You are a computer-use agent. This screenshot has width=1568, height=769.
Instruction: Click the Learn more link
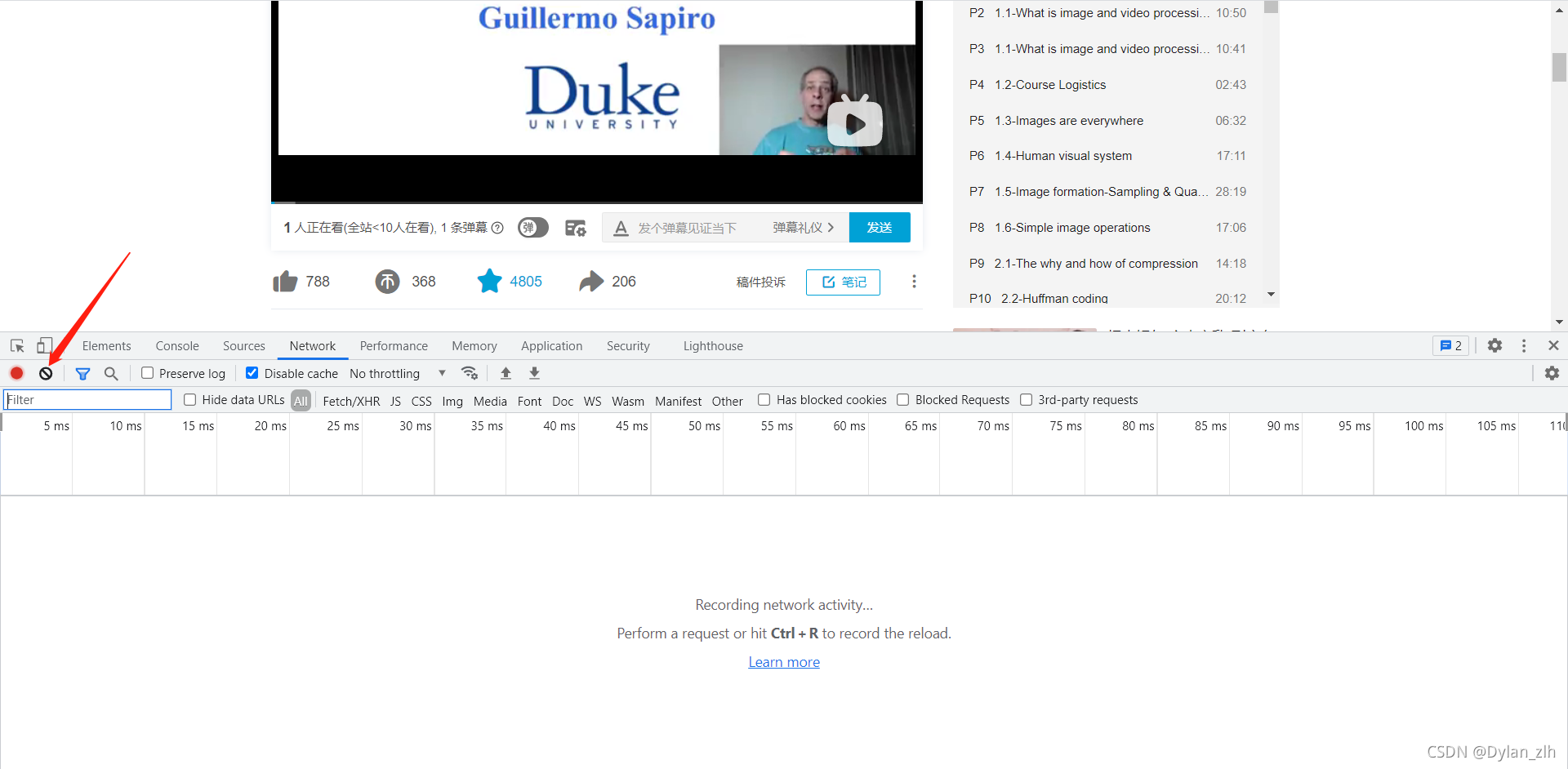pyautogui.click(x=784, y=662)
